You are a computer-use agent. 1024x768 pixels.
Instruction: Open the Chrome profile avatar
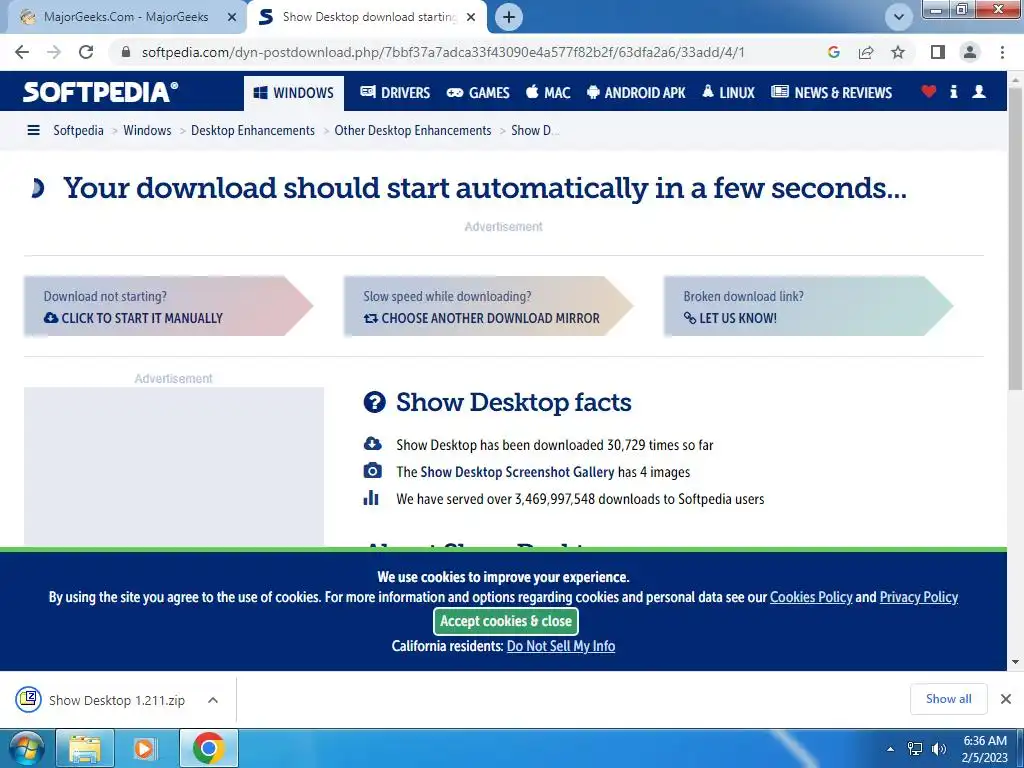point(970,52)
